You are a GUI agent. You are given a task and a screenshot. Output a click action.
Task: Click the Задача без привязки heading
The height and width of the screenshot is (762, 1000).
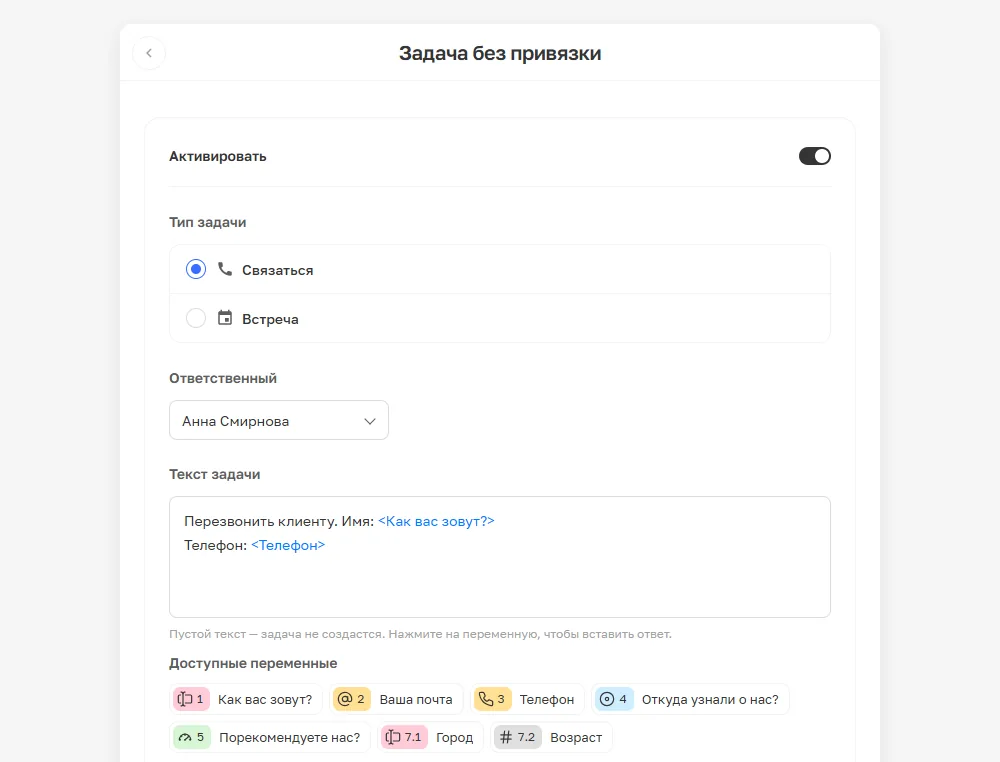[x=500, y=54]
